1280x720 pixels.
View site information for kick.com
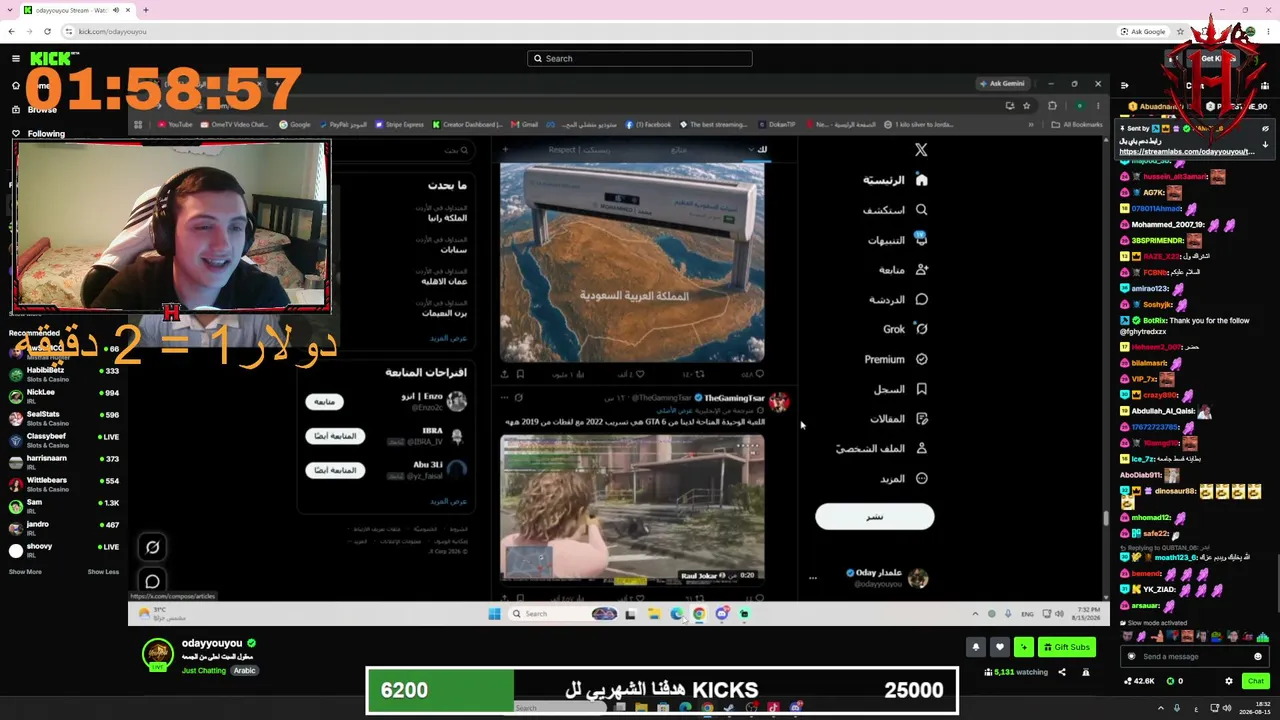(68, 31)
